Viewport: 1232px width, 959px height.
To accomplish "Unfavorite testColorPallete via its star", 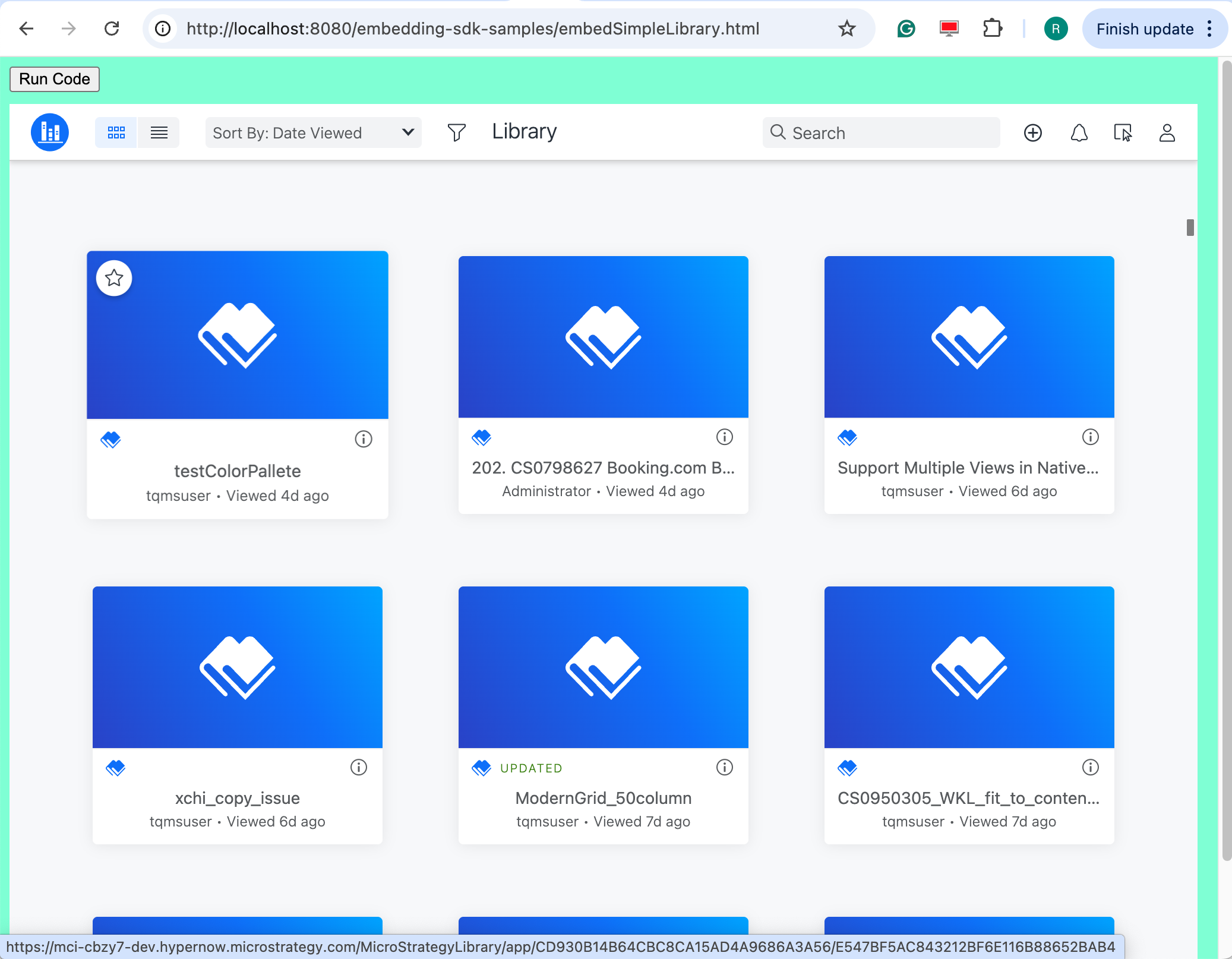I will [113, 277].
